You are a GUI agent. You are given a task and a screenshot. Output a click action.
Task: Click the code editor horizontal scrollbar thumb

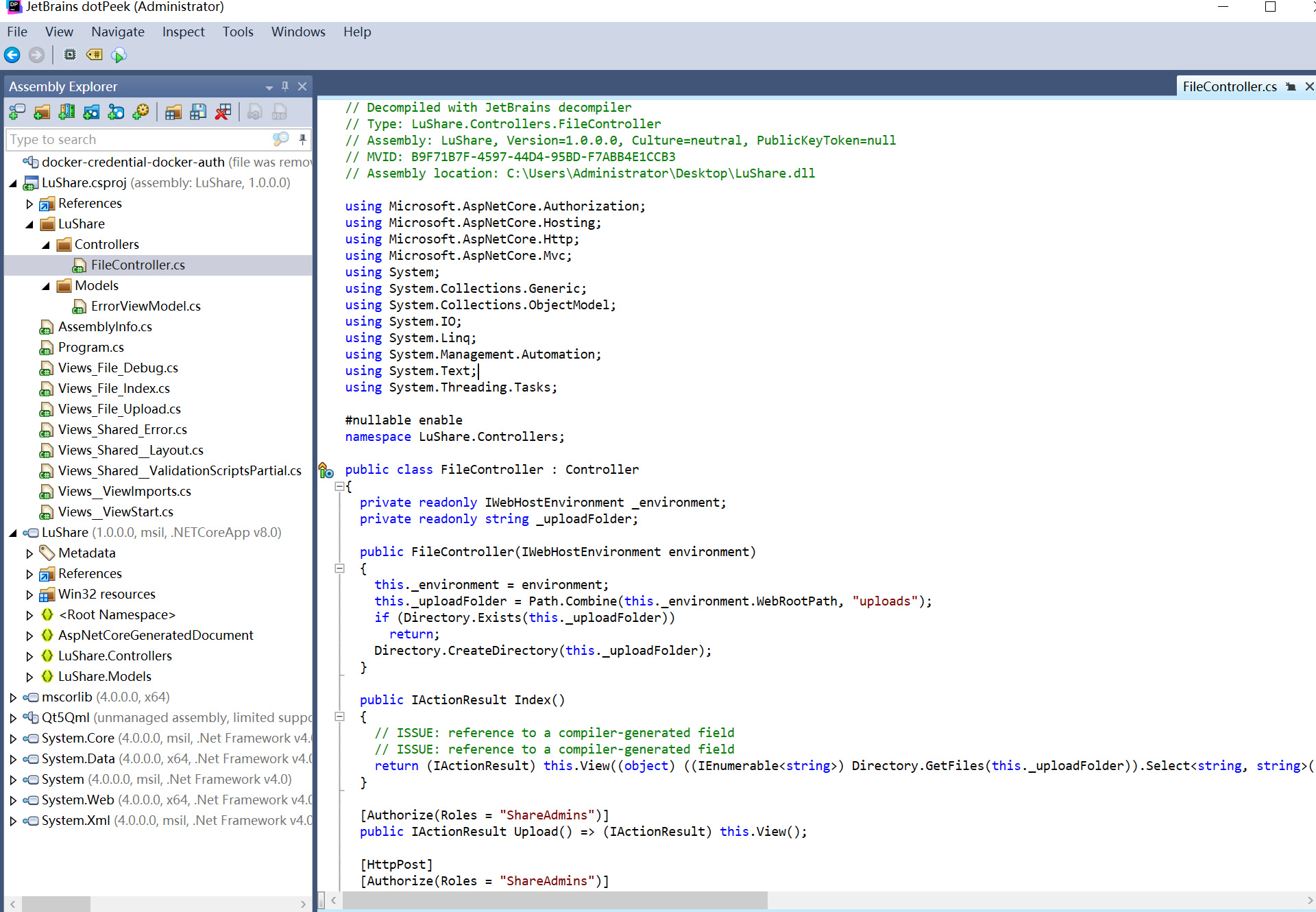pos(554,900)
